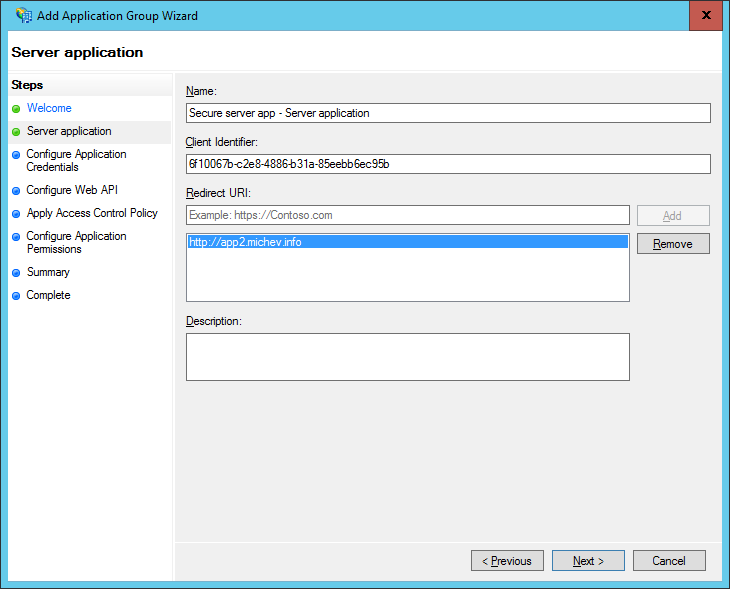This screenshot has width=730, height=589.
Task: Open the Welcome step link
Action: click(x=49, y=108)
